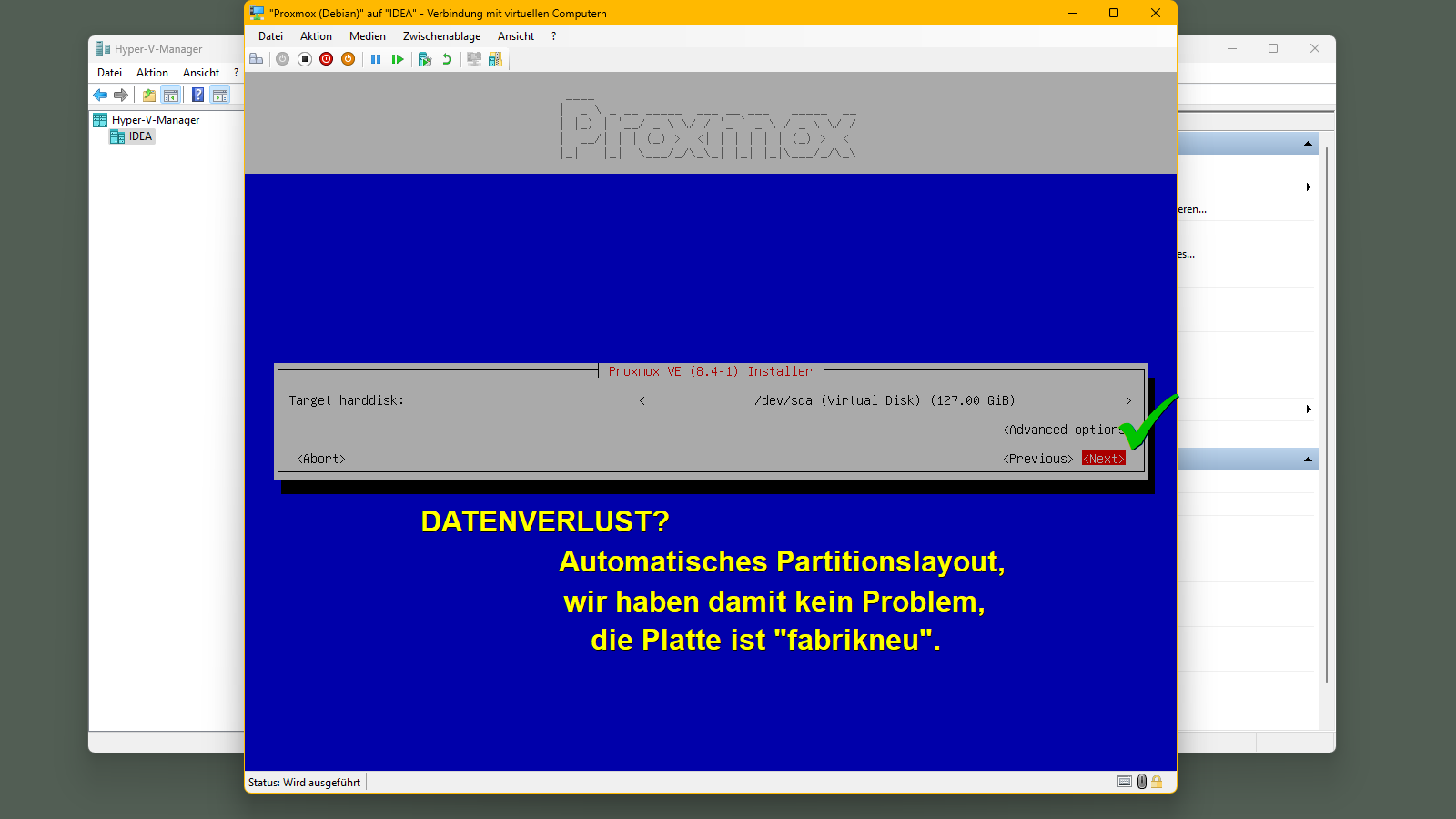This screenshot has height=819, width=1456.
Task: Toggle the console tree pane icon
Action: coord(170,95)
